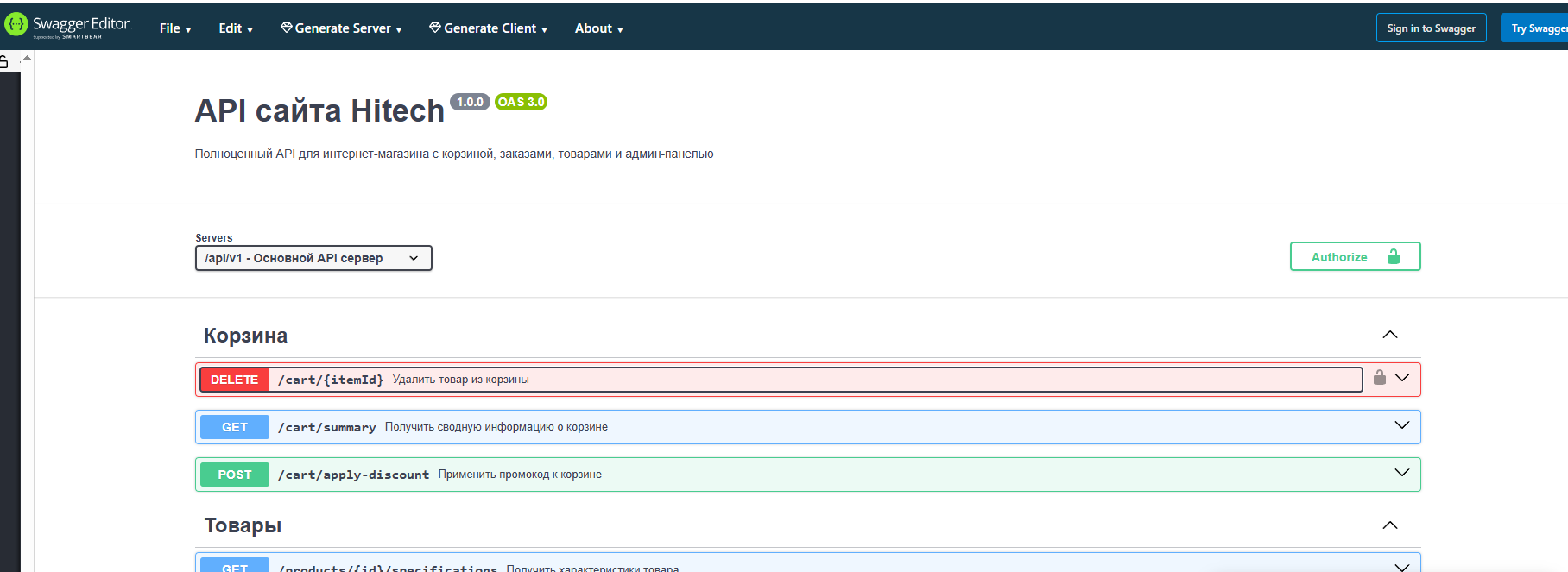Click the Try Swagger button
1568x572 pixels.
1535,28
